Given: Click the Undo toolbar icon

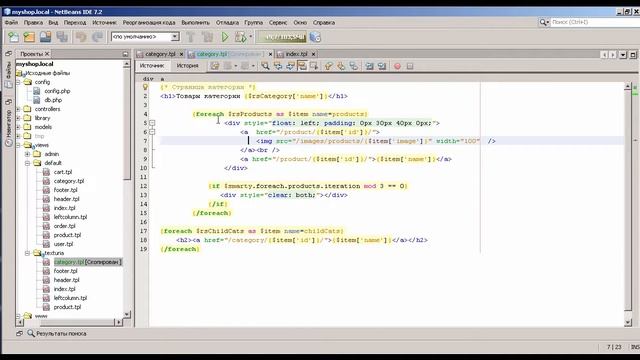Looking at the screenshot, I should pyautogui.click(x=81, y=37).
